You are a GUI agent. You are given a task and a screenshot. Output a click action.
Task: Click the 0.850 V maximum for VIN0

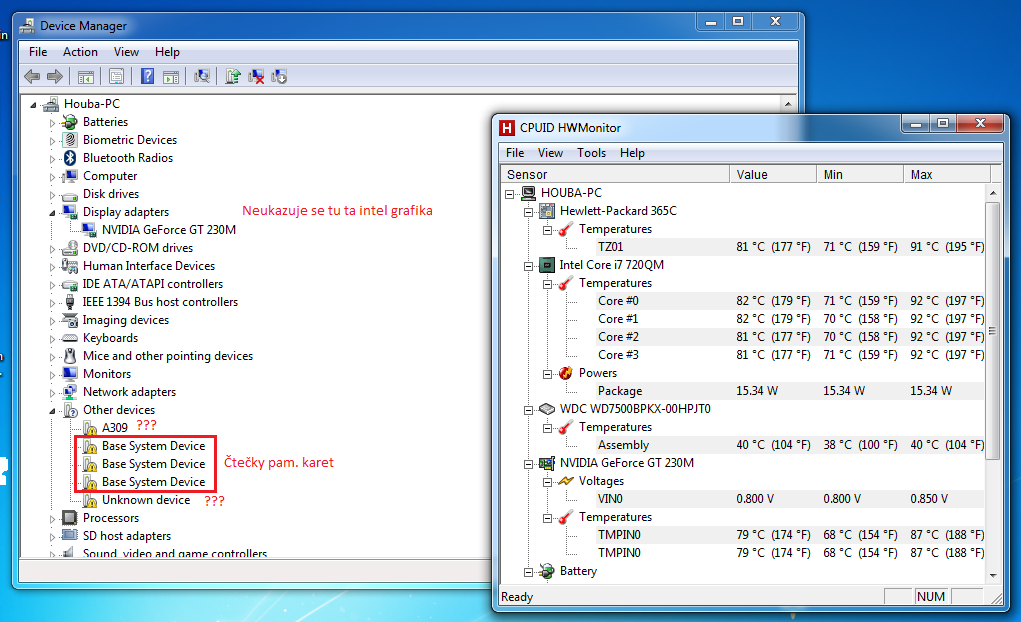pos(929,499)
